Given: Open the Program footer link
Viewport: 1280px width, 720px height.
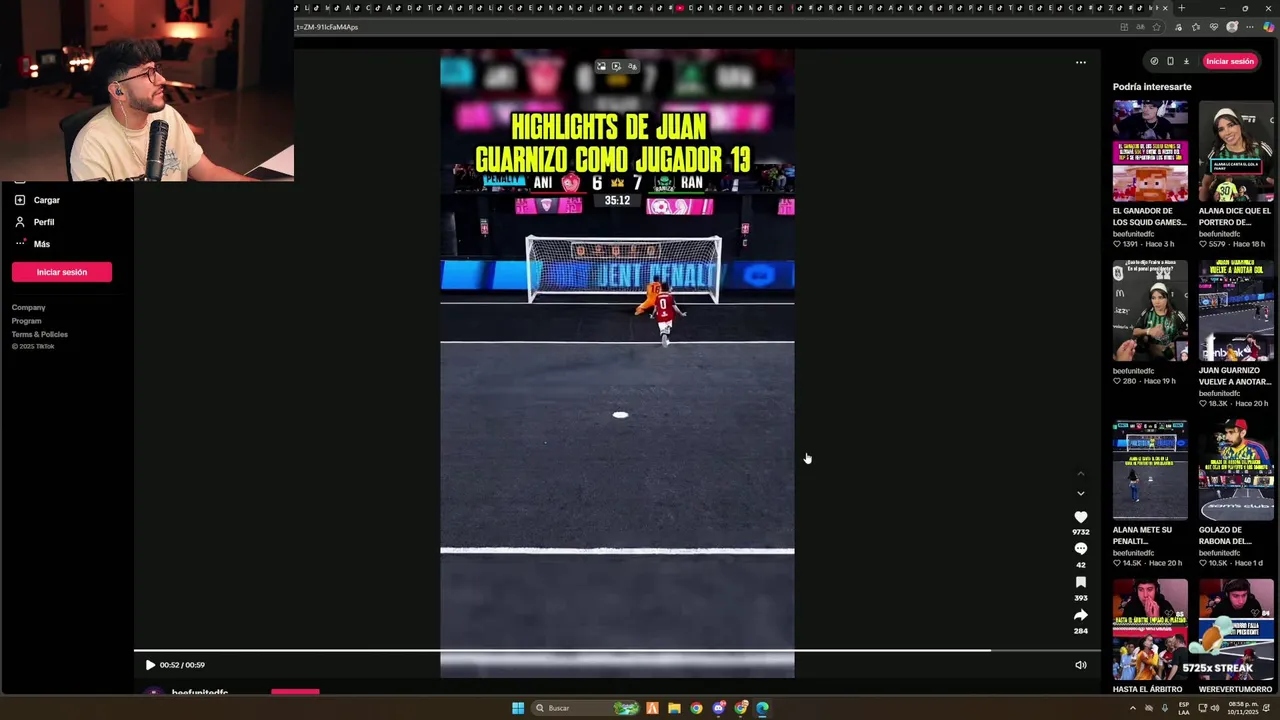Looking at the screenshot, I should [x=26, y=321].
